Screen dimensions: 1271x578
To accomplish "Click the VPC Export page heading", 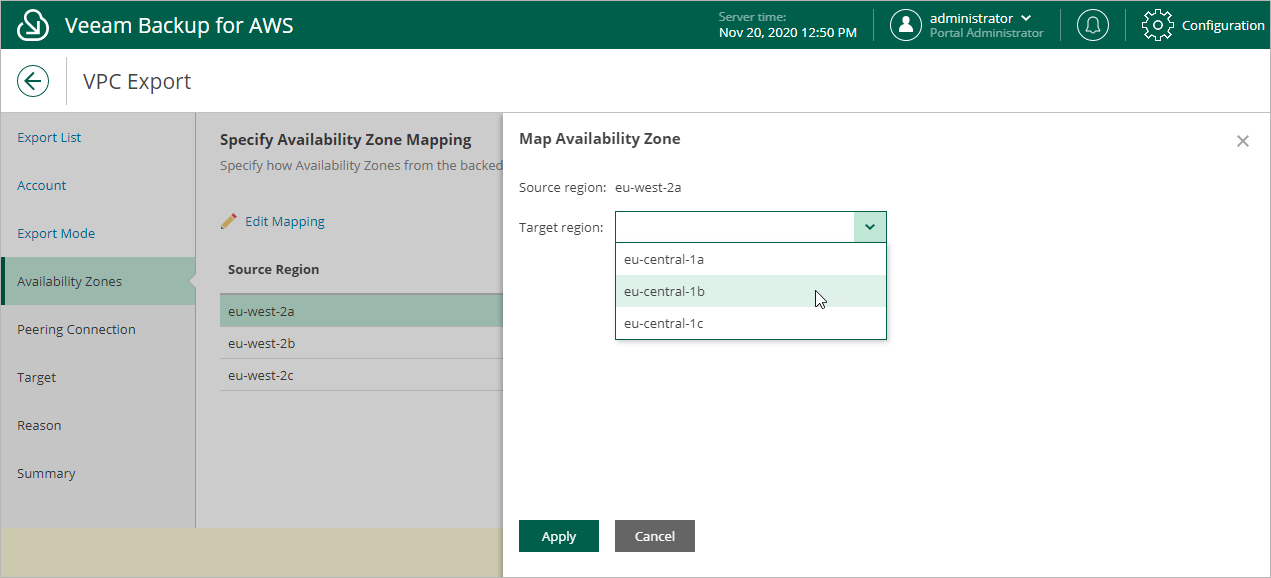I will [x=137, y=81].
